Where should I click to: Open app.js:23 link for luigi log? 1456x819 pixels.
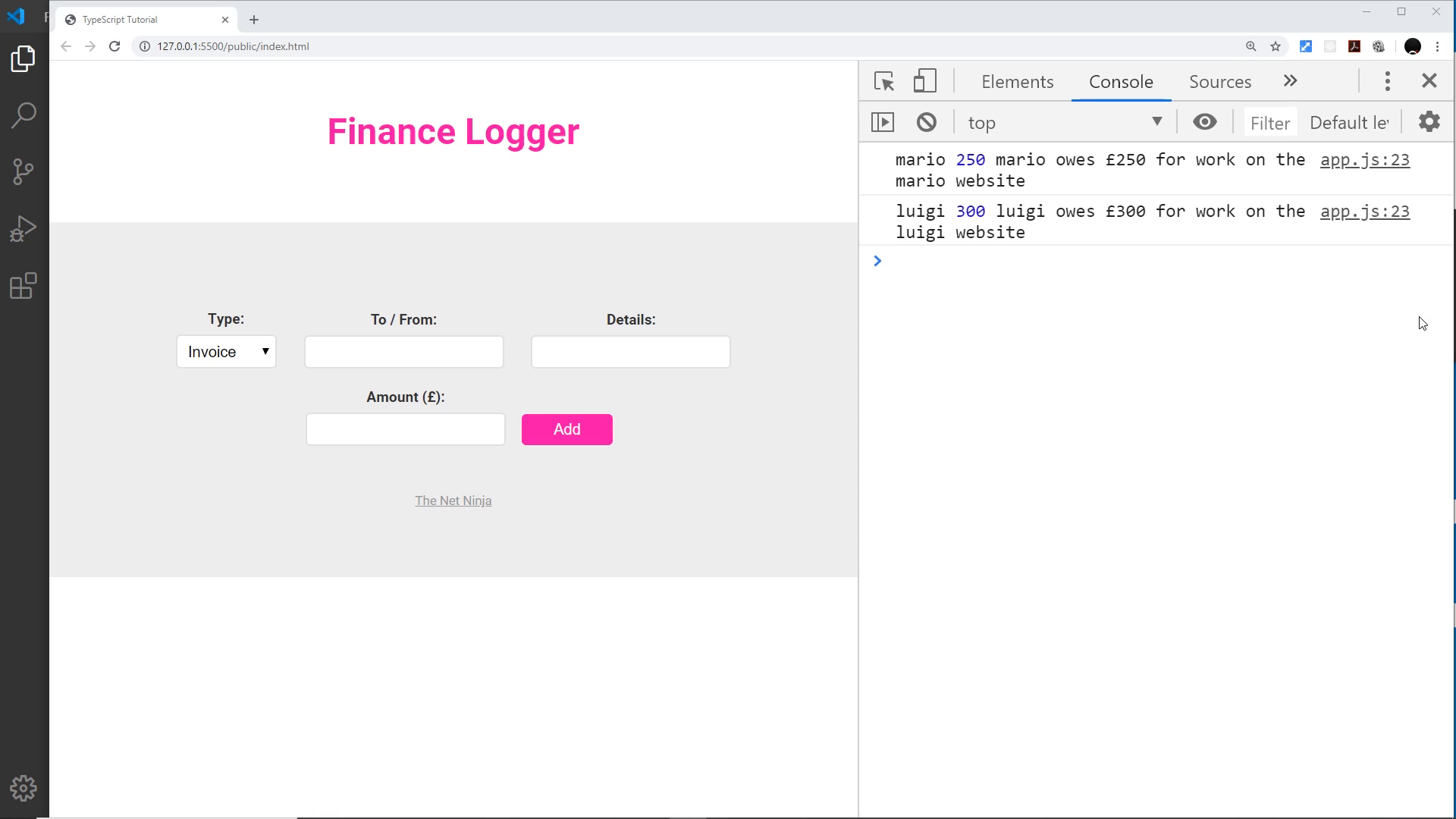1364,212
